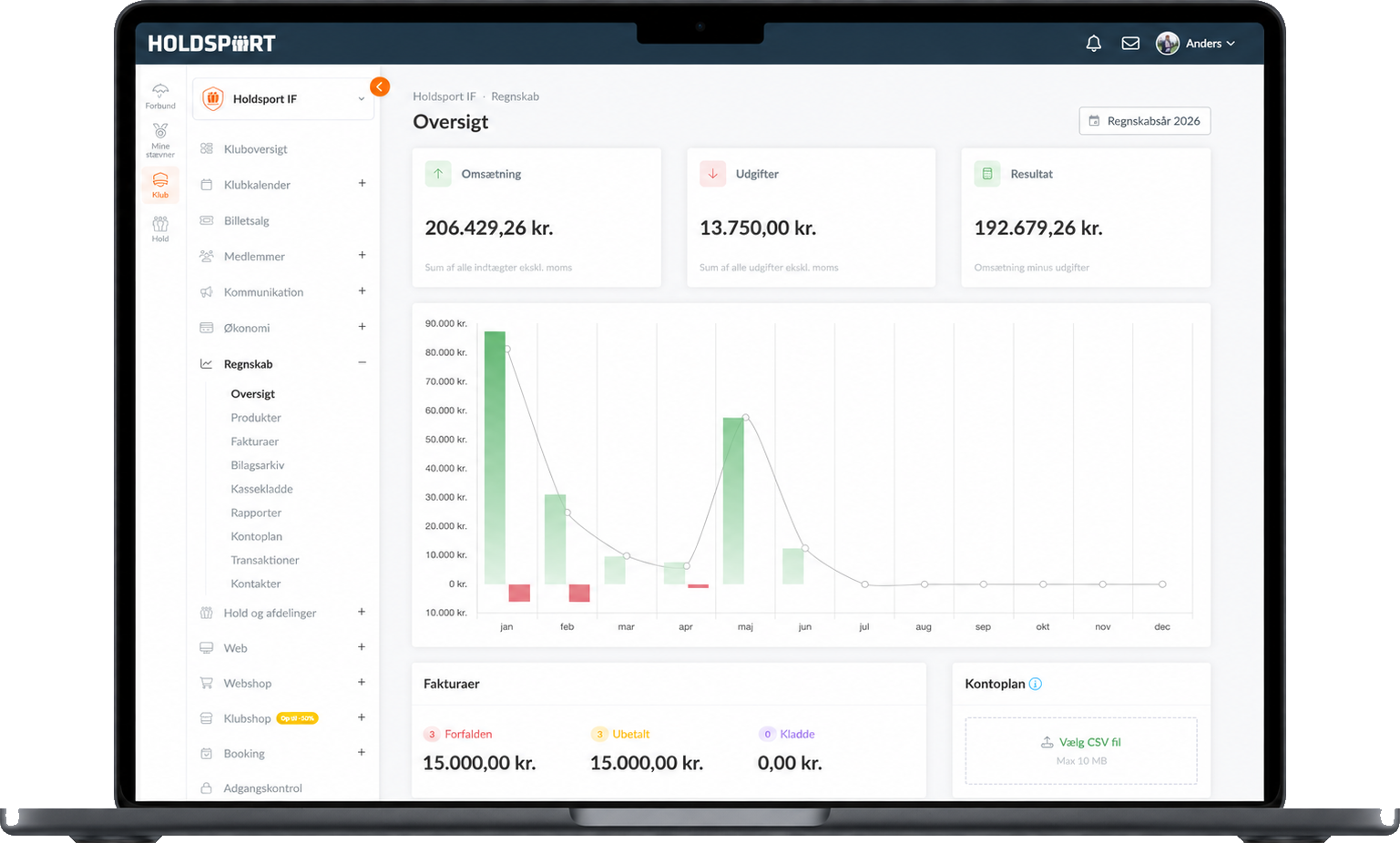
Task: Click the Web monitor icon
Action: click(207, 648)
